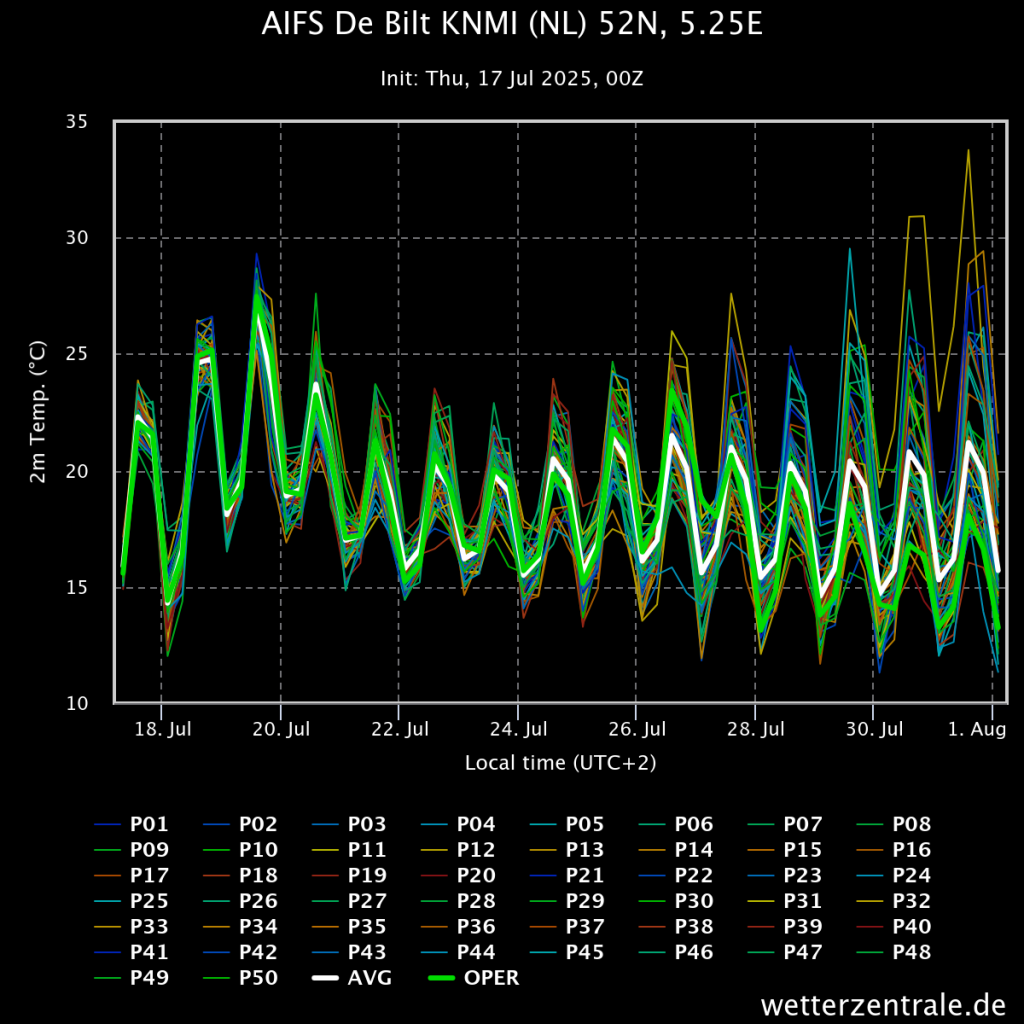The image size is (1024, 1024).
Task: Click the P25 legend label
Action: pos(150,901)
